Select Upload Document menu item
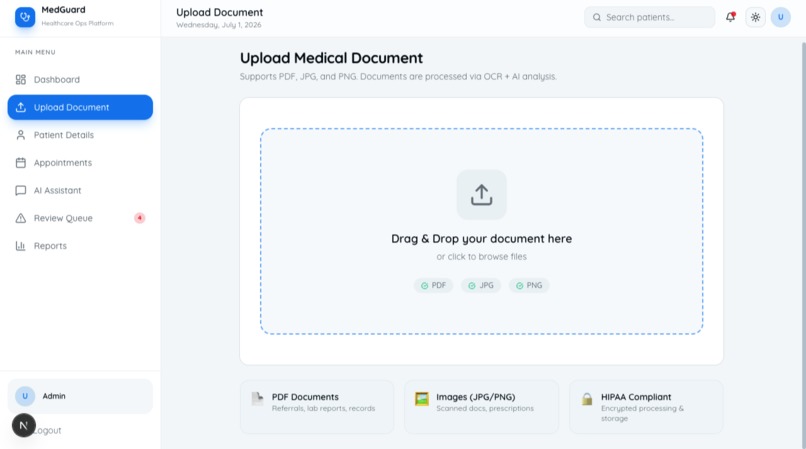 pyautogui.click(x=80, y=107)
